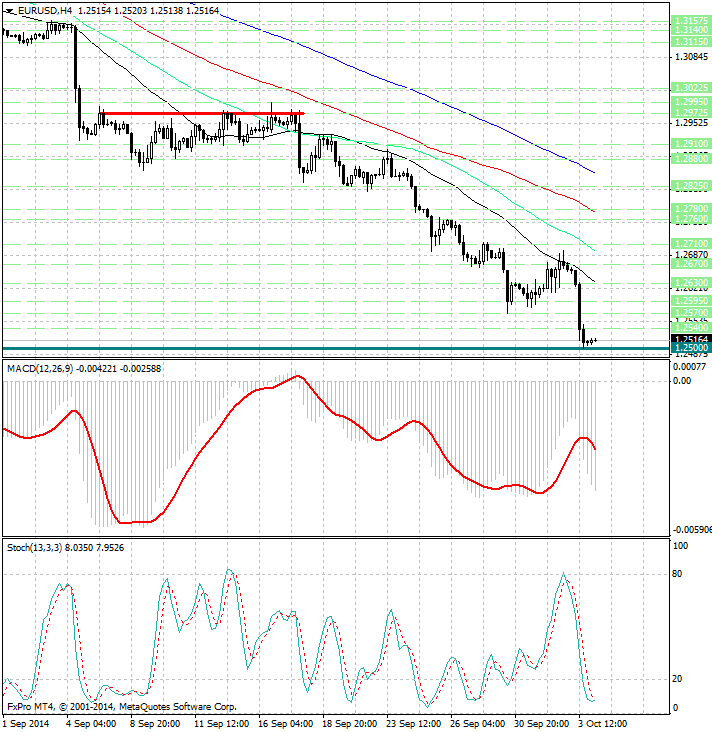The image size is (712, 732).
Task: Click the 1.25164 current price label
Action: [x=691, y=339]
